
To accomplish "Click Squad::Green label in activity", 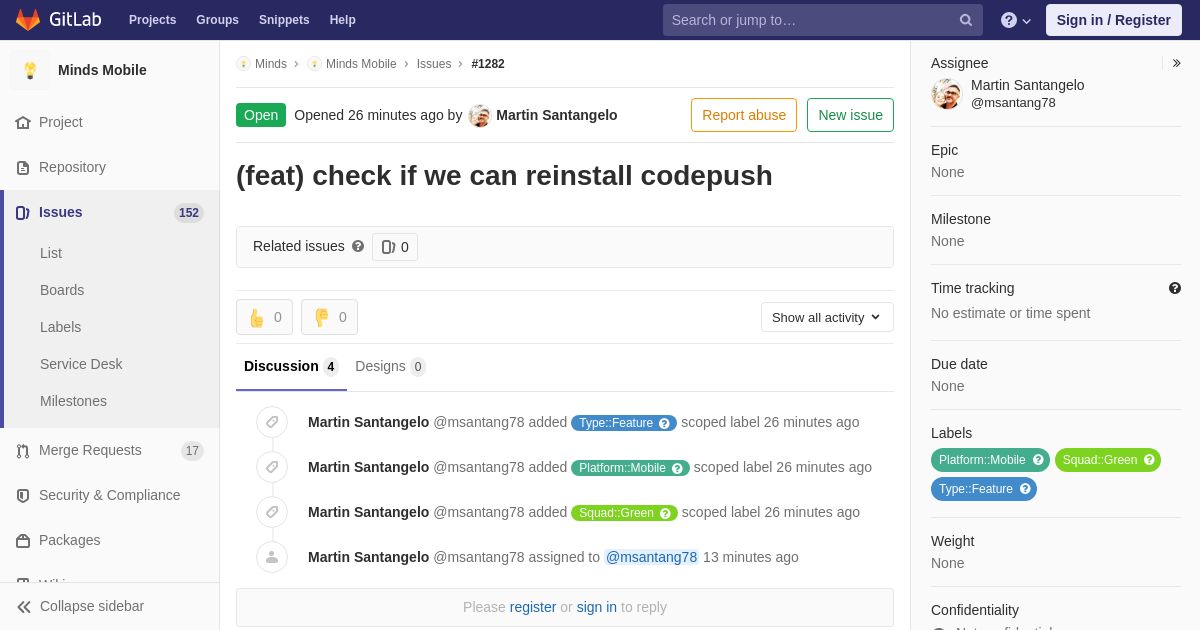I will [624, 513].
